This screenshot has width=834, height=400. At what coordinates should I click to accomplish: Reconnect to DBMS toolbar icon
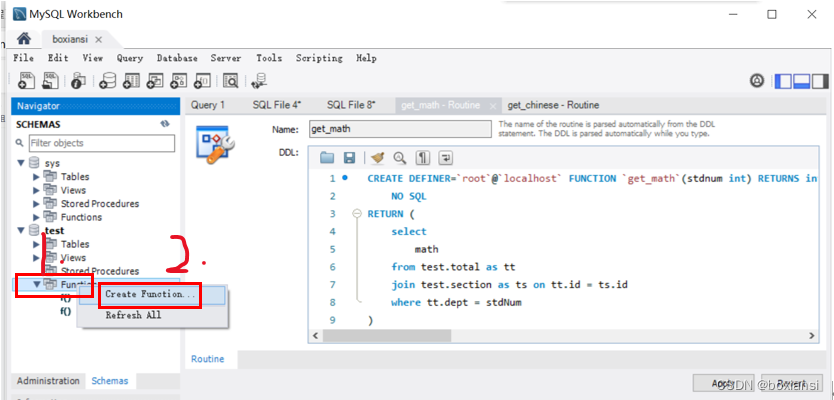259,80
